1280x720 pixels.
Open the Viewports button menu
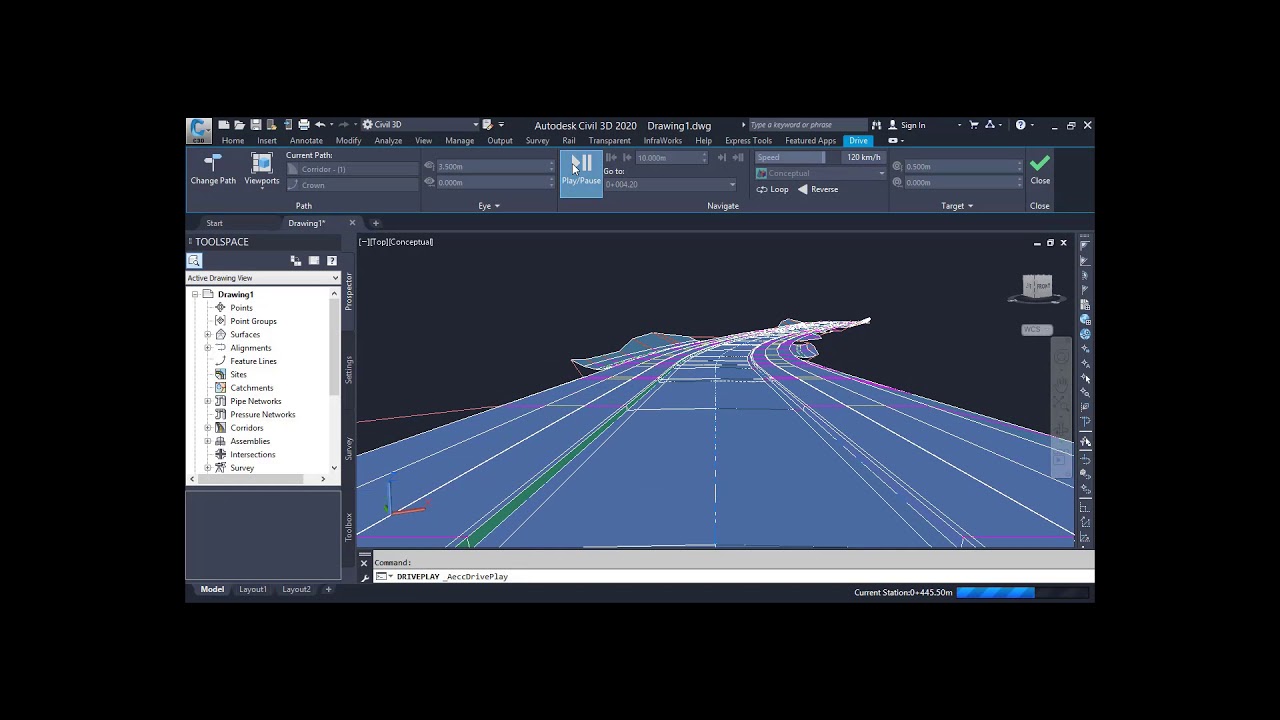coord(262,169)
